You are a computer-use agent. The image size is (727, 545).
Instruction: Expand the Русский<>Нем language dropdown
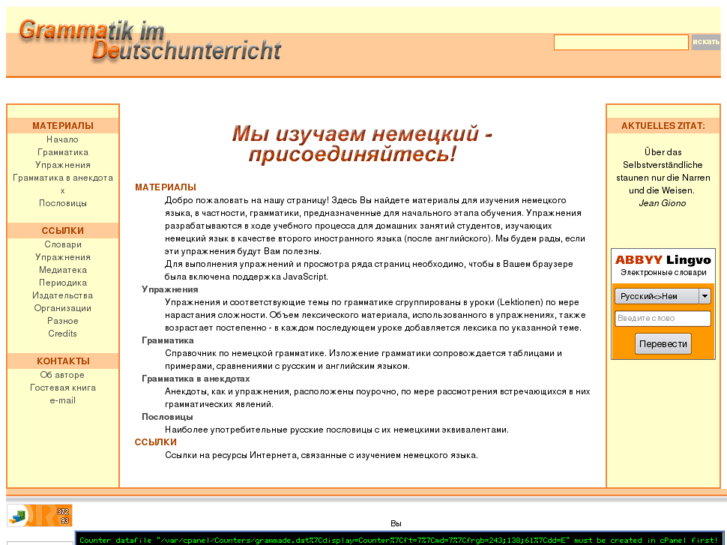[x=663, y=296]
